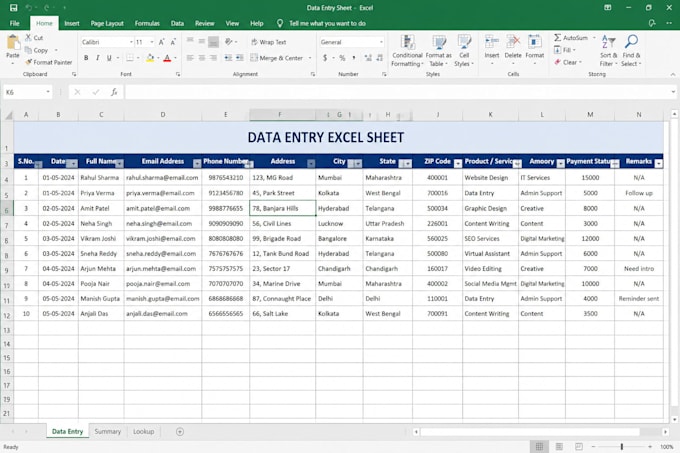This screenshot has width=680, height=453.
Task: Click the Increase Font Size icon
Action: coord(161,42)
